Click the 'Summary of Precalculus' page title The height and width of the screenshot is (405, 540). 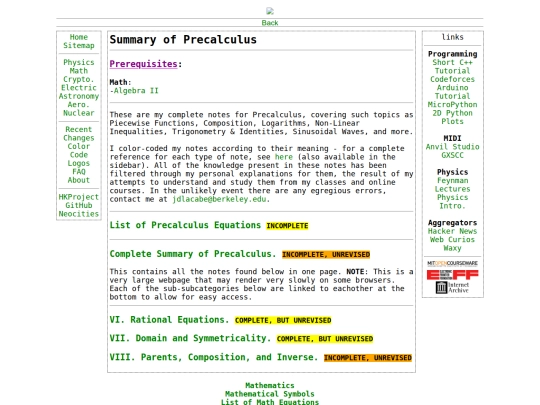point(183,40)
